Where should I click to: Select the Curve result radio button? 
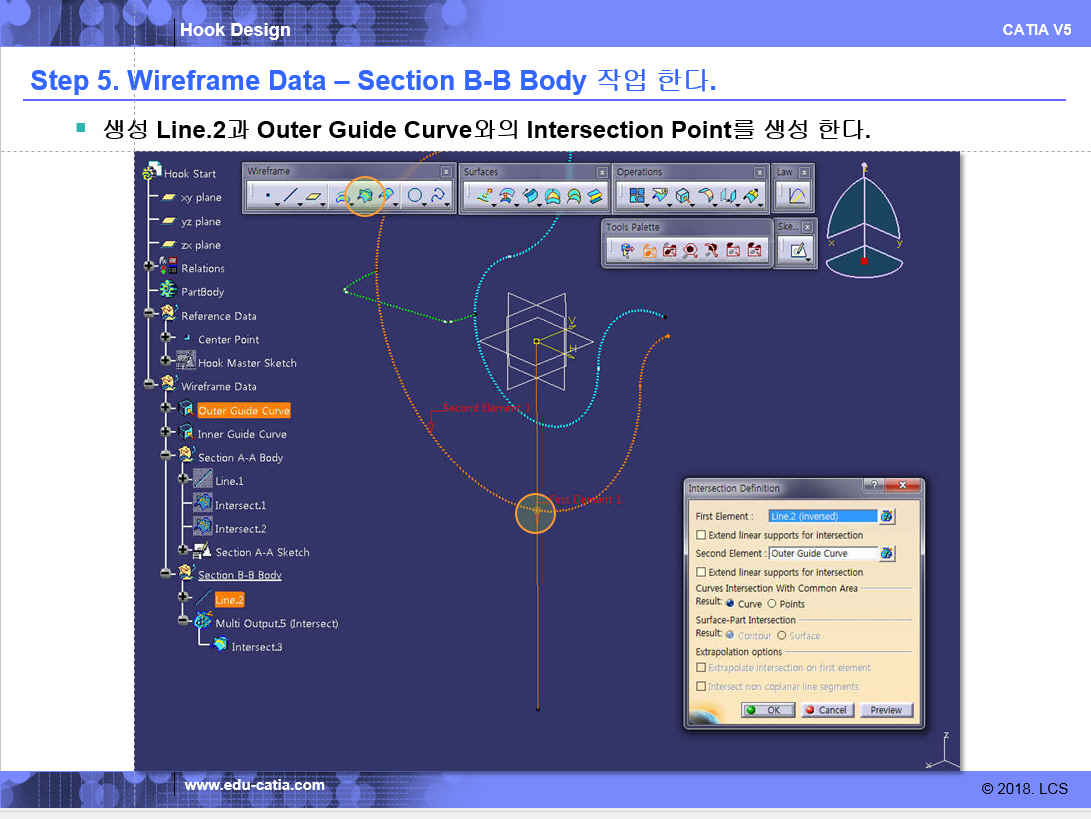tap(730, 604)
